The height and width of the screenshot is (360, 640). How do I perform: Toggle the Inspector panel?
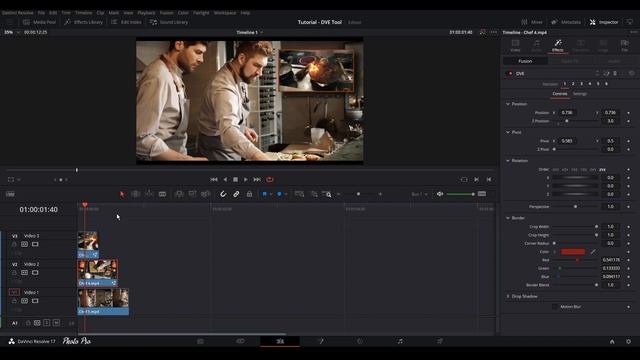tap(604, 22)
